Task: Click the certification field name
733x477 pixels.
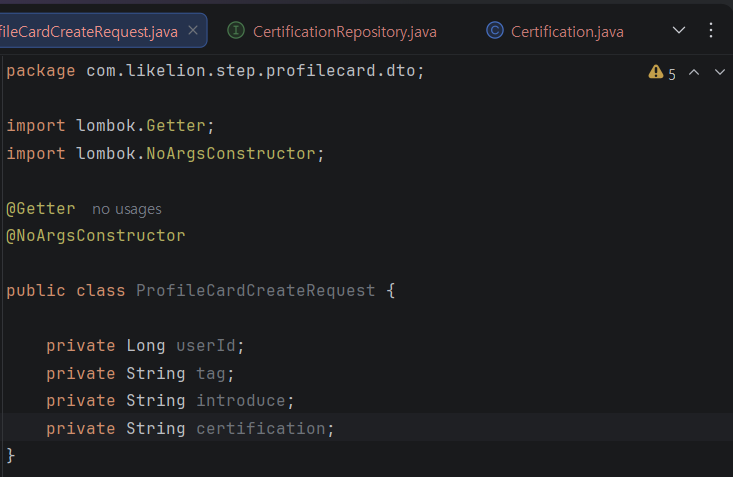Action: click(261, 428)
